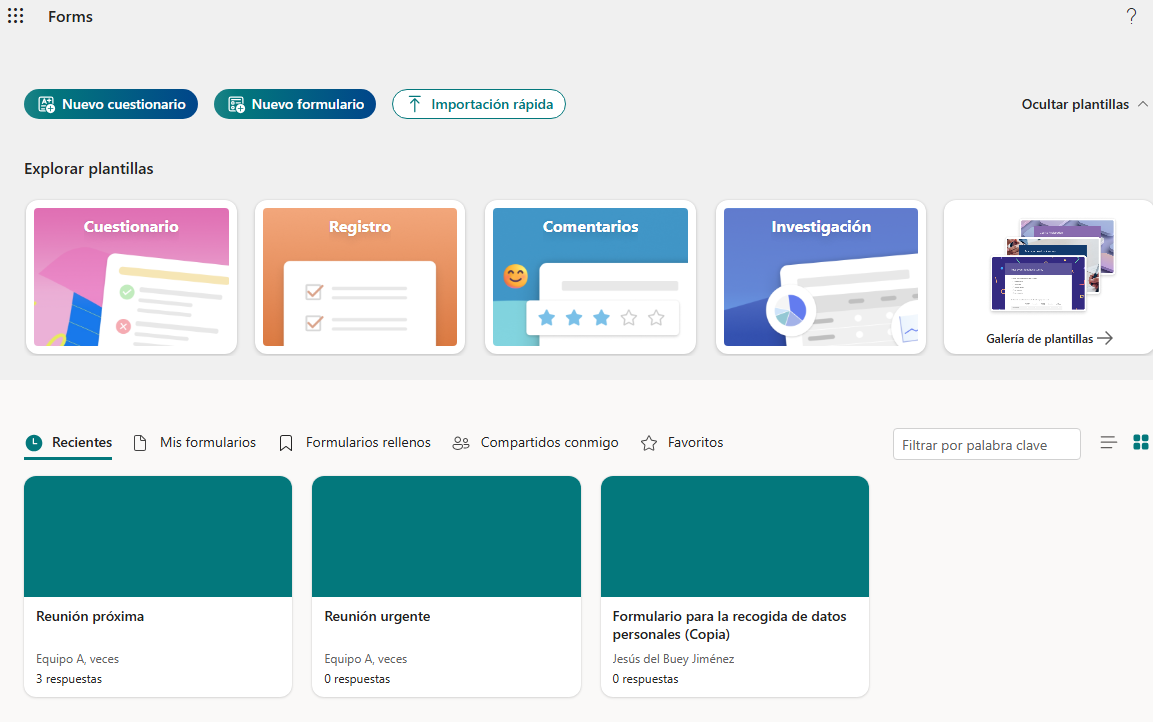Click the 'Jesús del Buey Jiménez' owner text
The height and width of the screenshot is (722, 1153).
[674, 660]
